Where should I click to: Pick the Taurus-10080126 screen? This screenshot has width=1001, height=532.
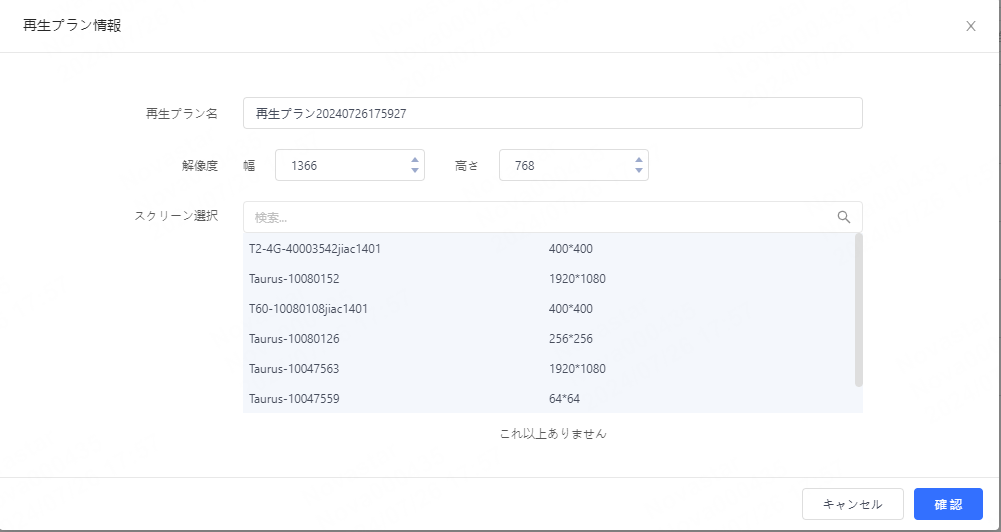[x=294, y=338]
